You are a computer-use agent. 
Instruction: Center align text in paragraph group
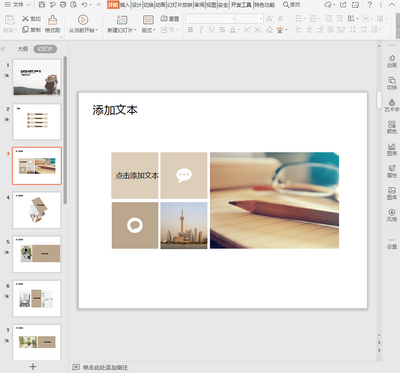(309, 30)
